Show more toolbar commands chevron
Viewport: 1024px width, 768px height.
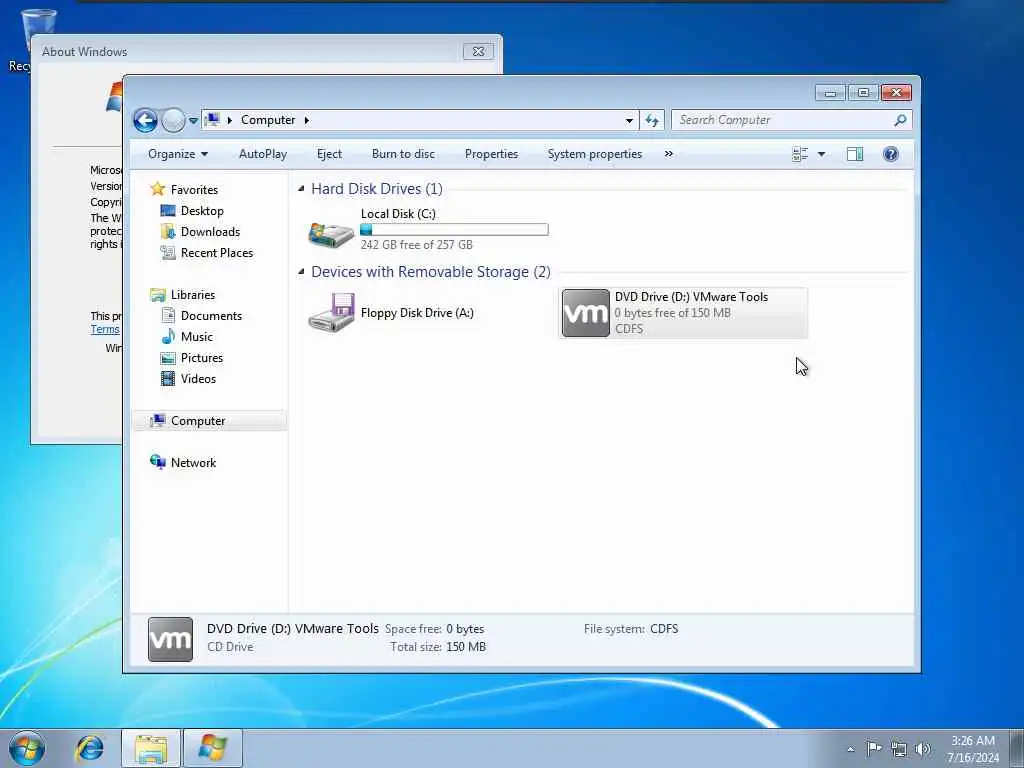(669, 154)
